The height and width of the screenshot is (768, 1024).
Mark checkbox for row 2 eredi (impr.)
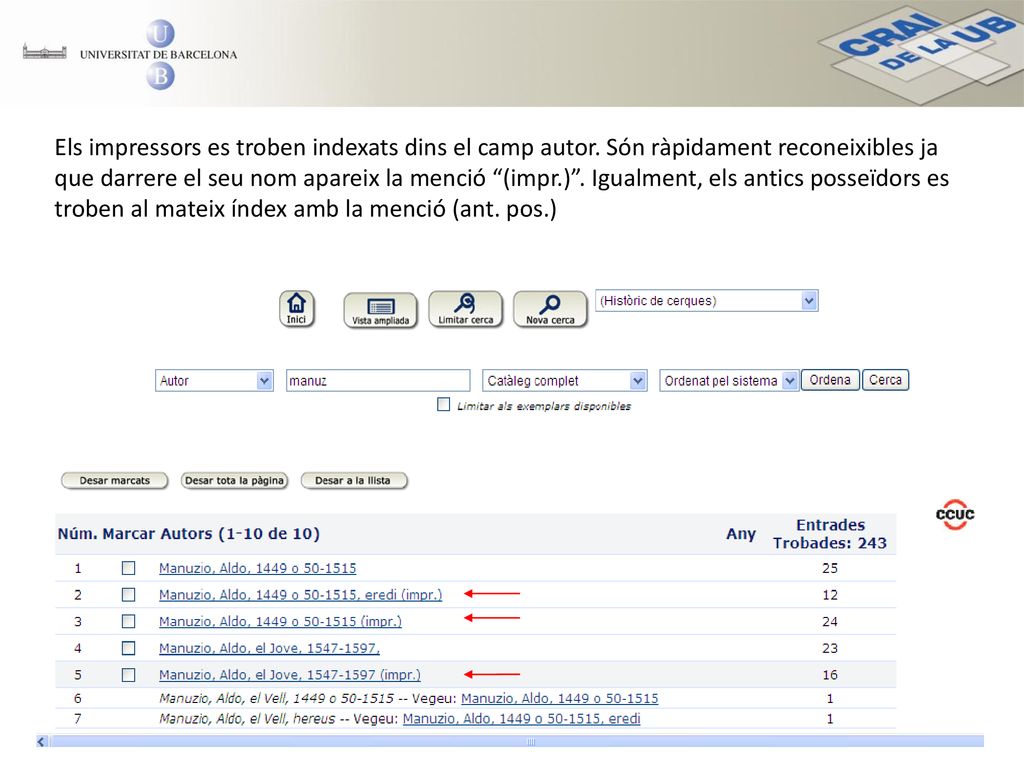(x=129, y=595)
